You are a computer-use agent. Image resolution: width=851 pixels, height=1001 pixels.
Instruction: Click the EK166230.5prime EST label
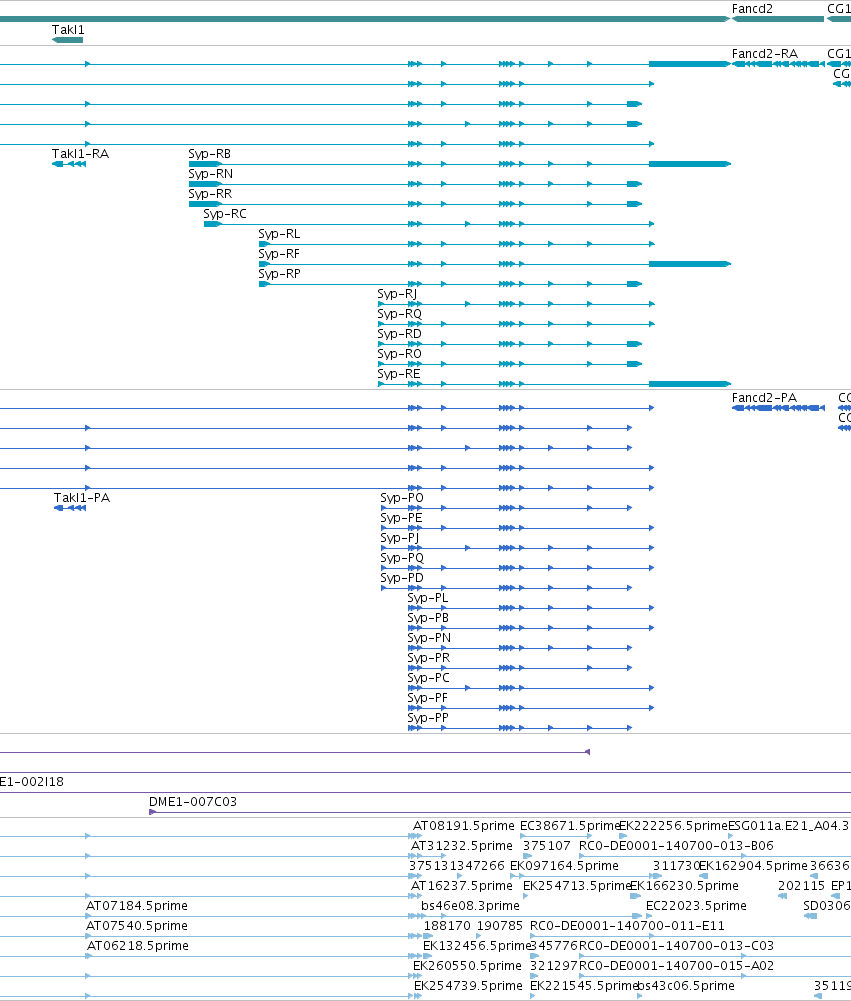coord(684,886)
